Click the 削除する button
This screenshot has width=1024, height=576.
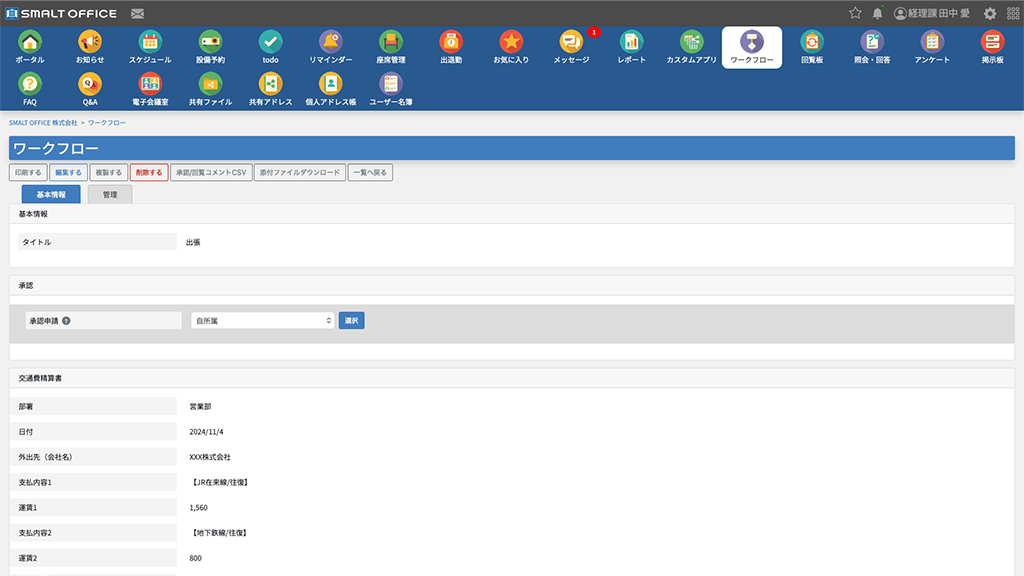pos(149,172)
